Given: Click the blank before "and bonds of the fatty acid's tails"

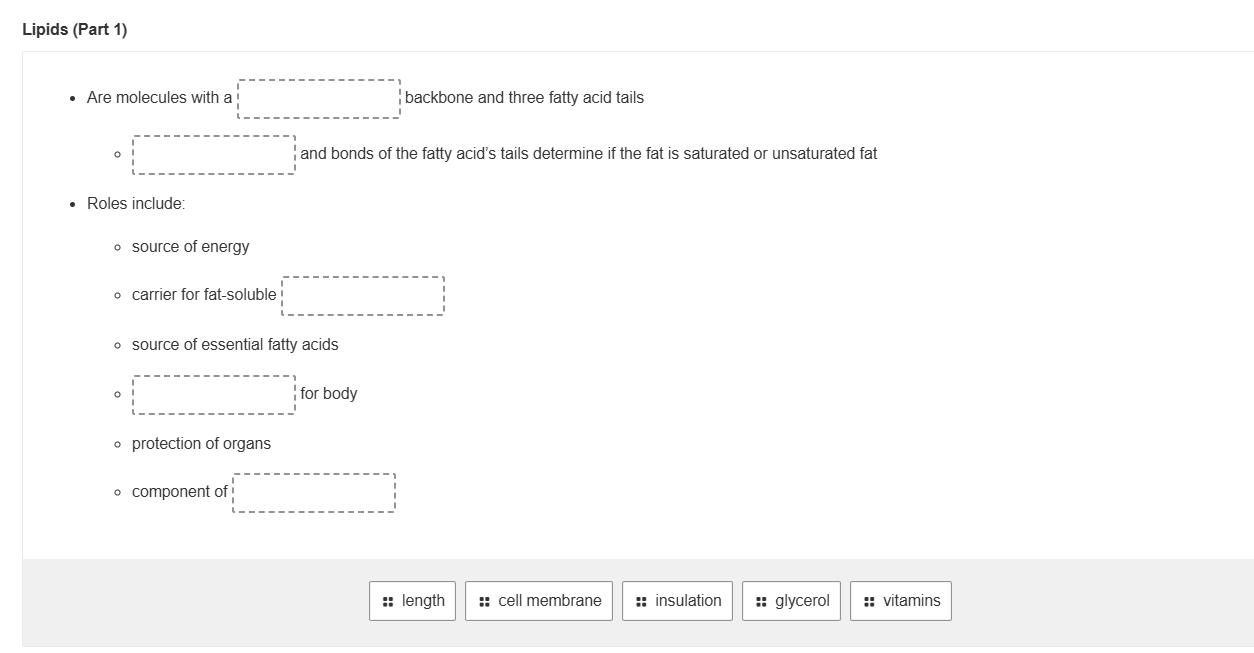Looking at the screenshot, I should (x=214, y=154).
